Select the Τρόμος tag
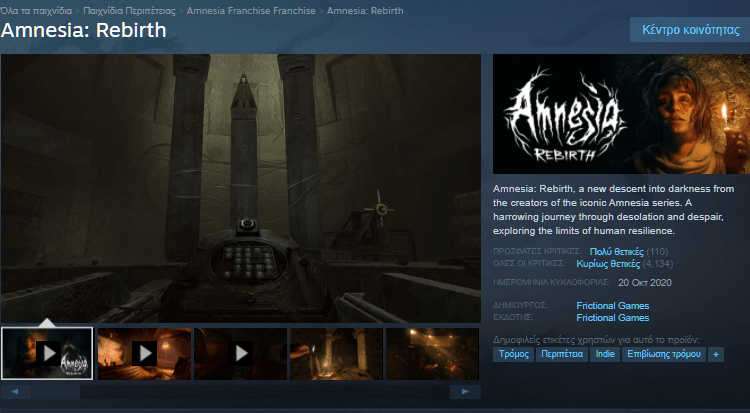Viewport: 750px width, 413px height. pyautogui.click(x=514, y=354)
